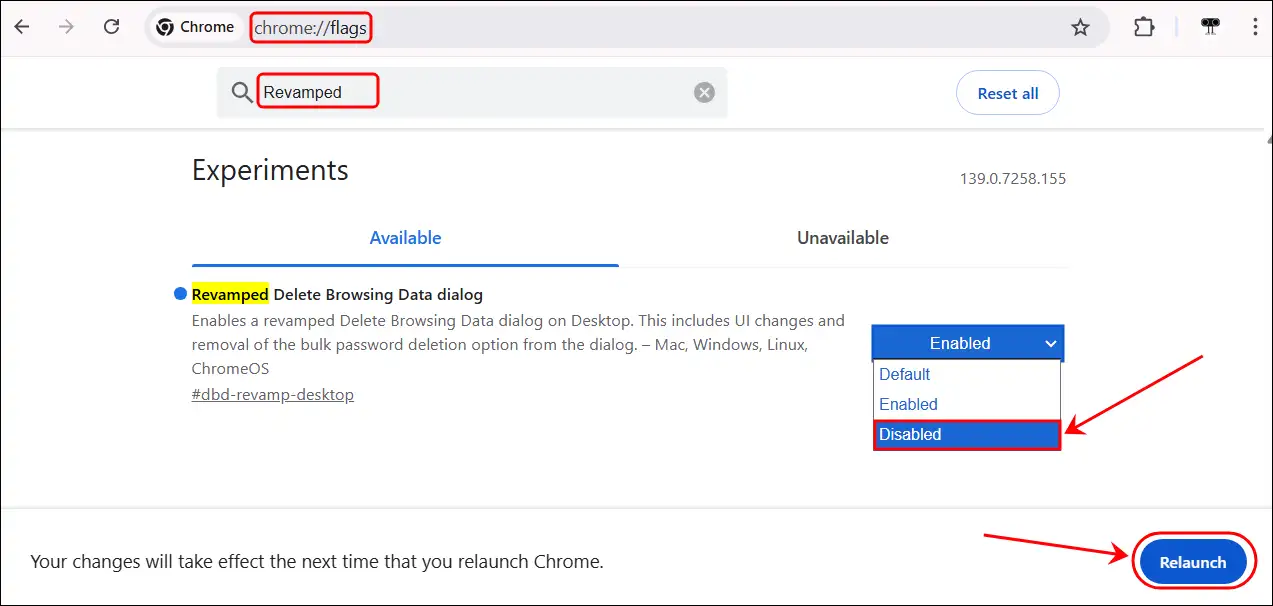This screenshot has height=606, width=1273.
Task: Choose Enabled in the flag dropdown list
Action: click(966, 404)
